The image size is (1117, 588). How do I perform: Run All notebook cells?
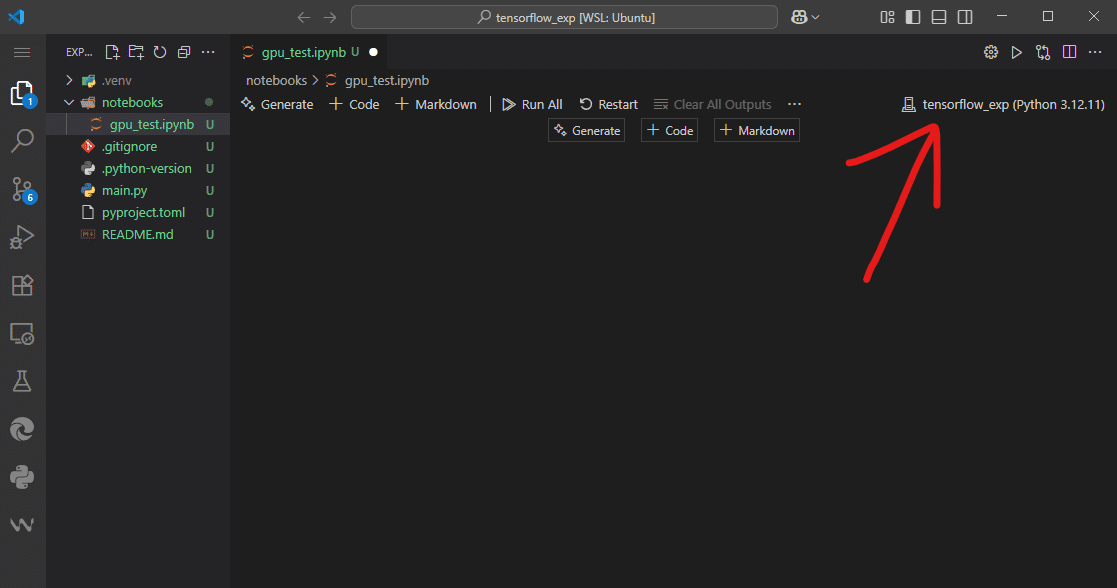pyautogui.click(x=531, y=103)
